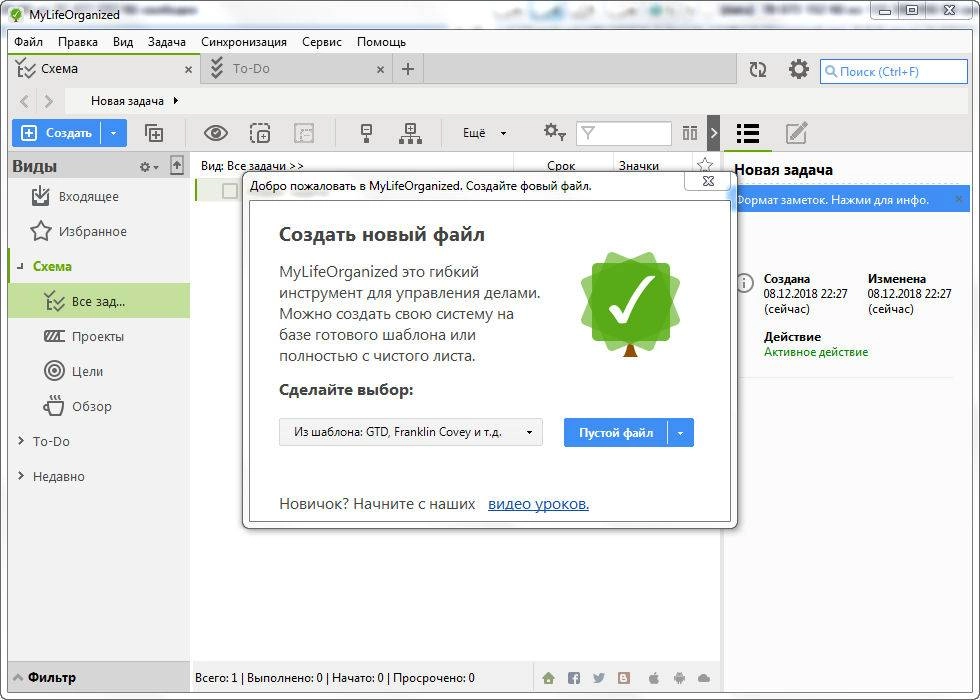Screen dimensions: 980x700
Task: Click the Twitter icon in the status bar
Action: 599,678
